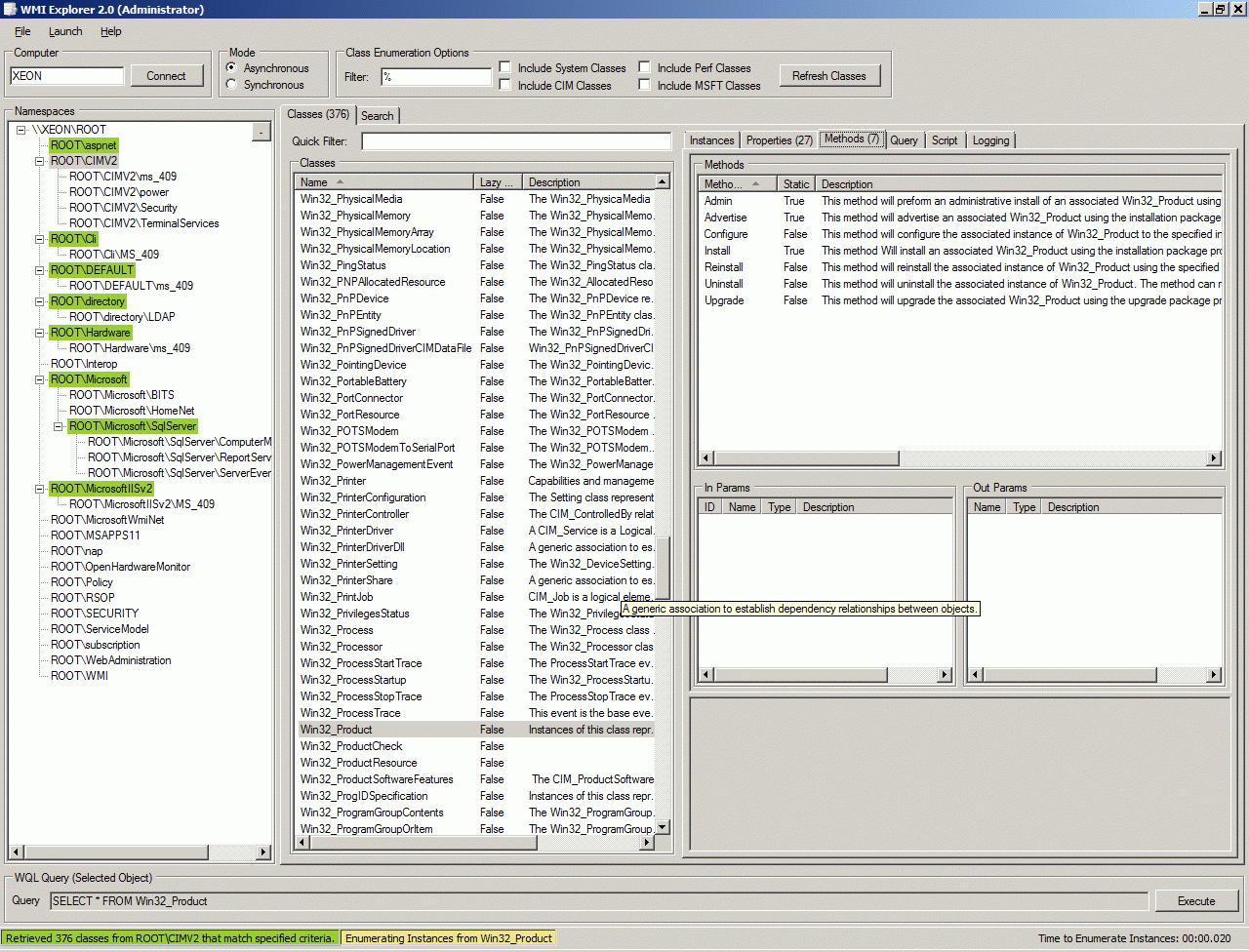
Task: Collapse the ROOT\Cli namespace node
Action: (x=40, y=239)
